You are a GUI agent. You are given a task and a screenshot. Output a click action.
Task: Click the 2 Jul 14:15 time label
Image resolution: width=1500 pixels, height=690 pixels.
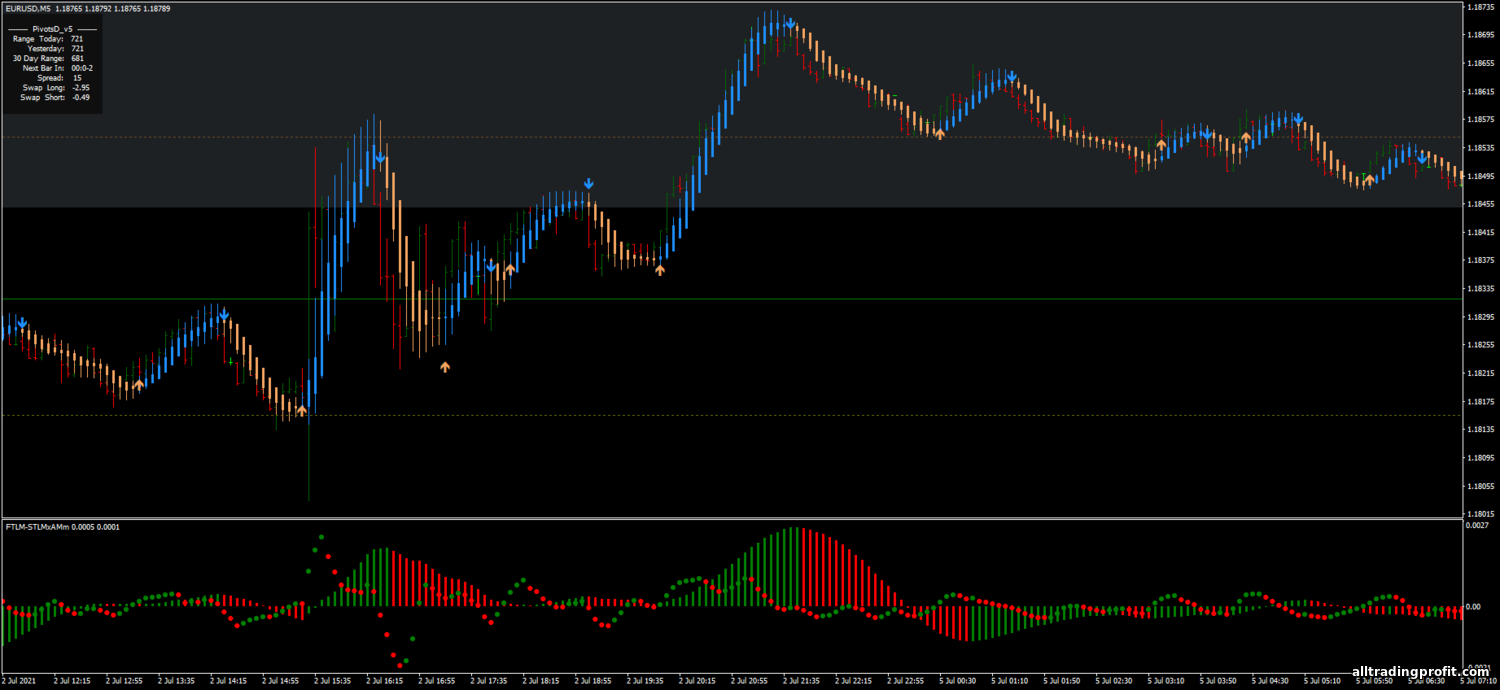pos(228,681)
